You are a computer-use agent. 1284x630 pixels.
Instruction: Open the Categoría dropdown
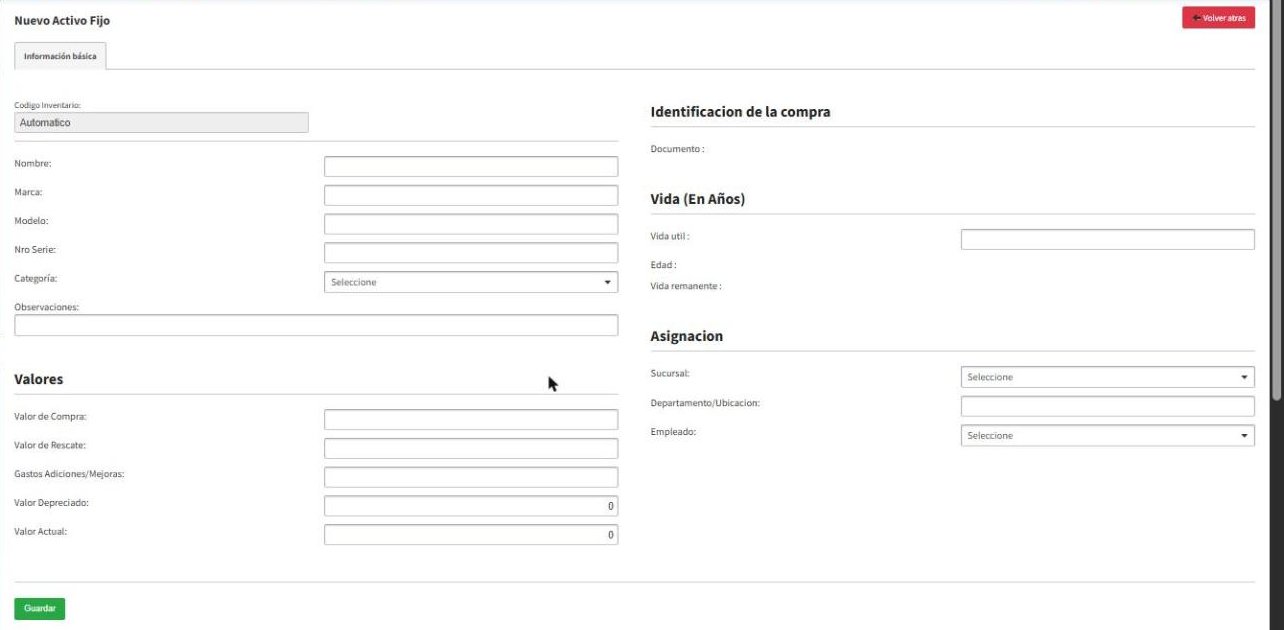pos(471,282)
